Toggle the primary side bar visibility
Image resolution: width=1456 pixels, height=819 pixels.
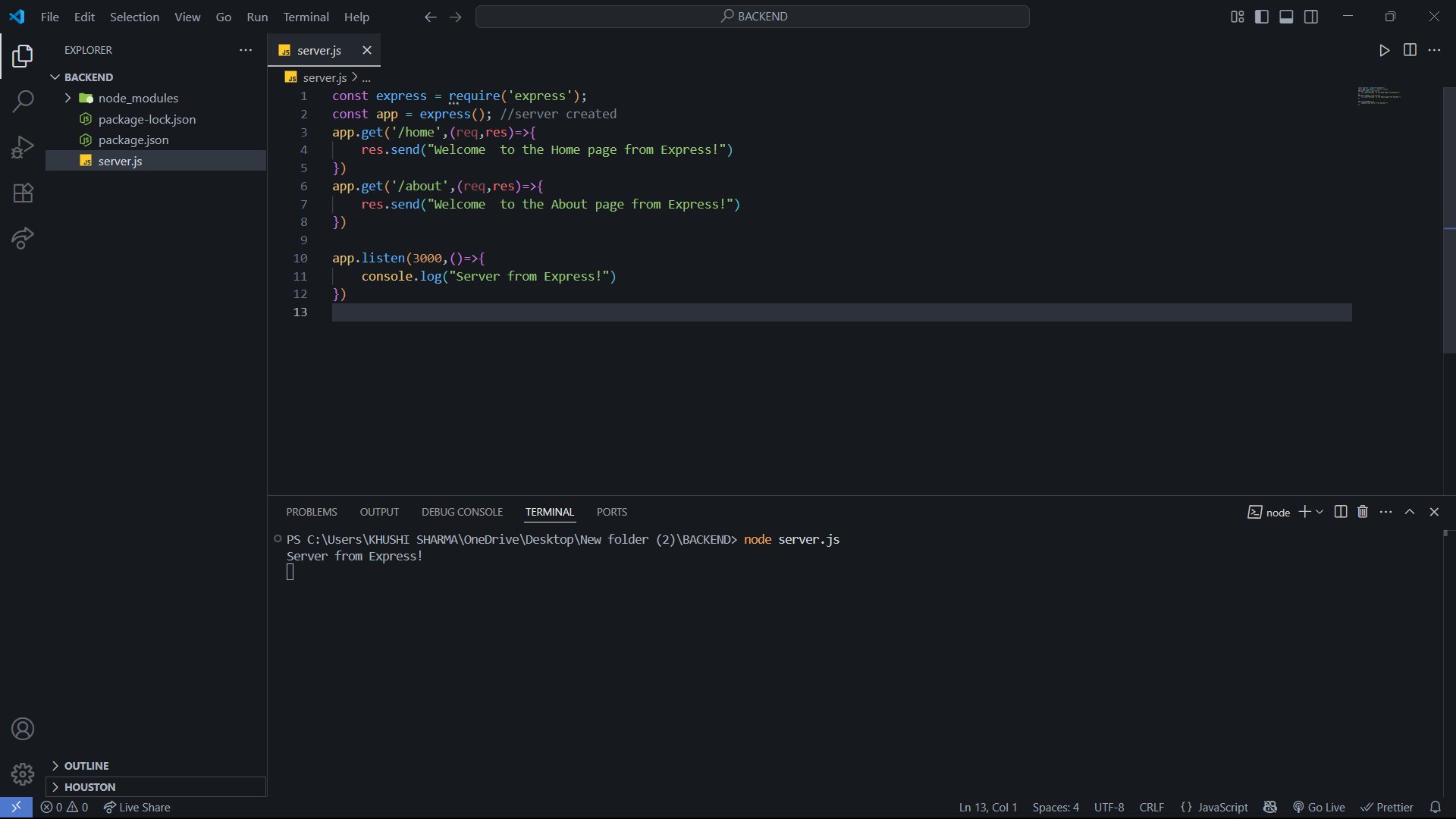1262,17
